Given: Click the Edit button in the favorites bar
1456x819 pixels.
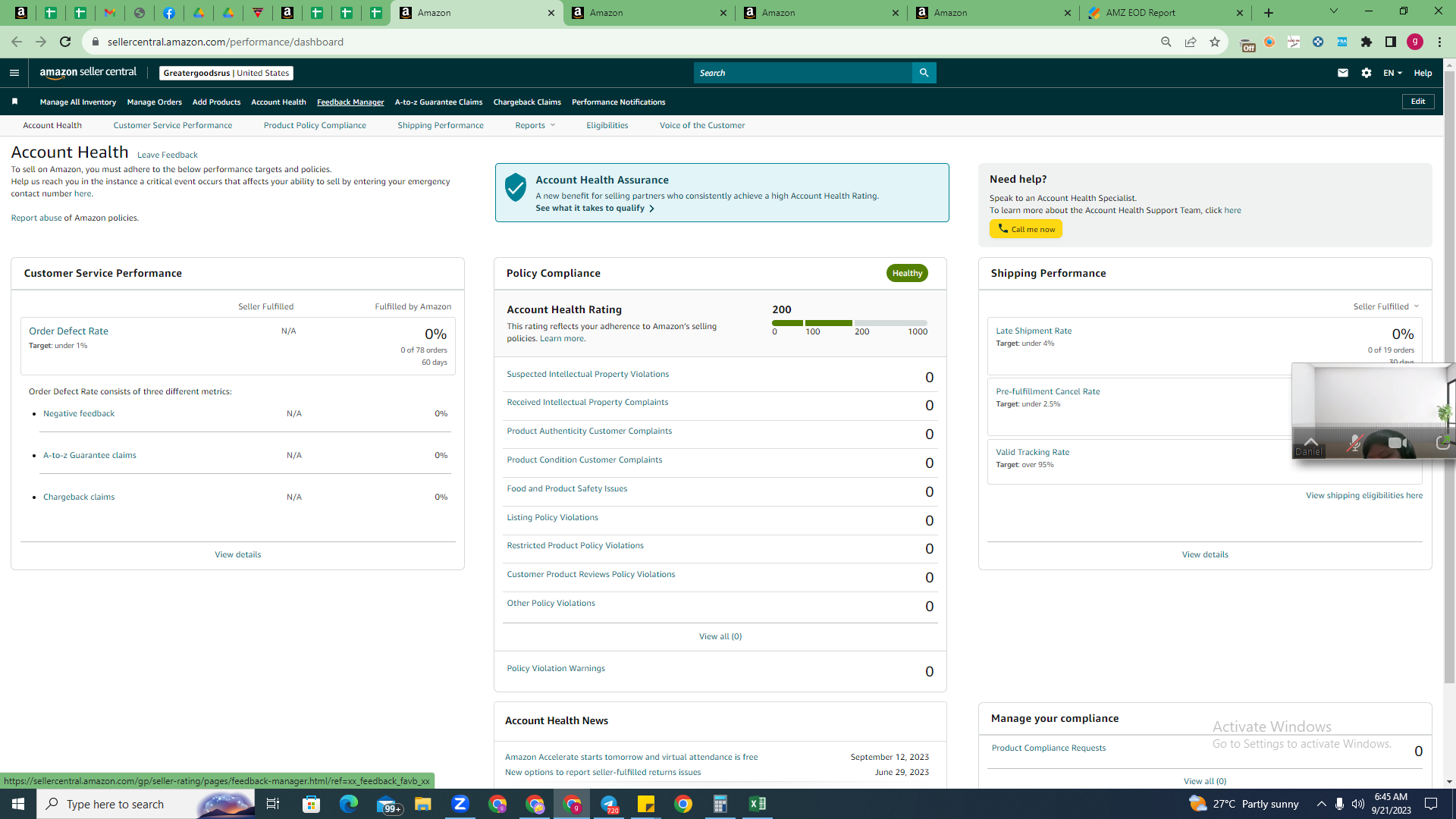Looking at the screenshot, I should 1418,102.
